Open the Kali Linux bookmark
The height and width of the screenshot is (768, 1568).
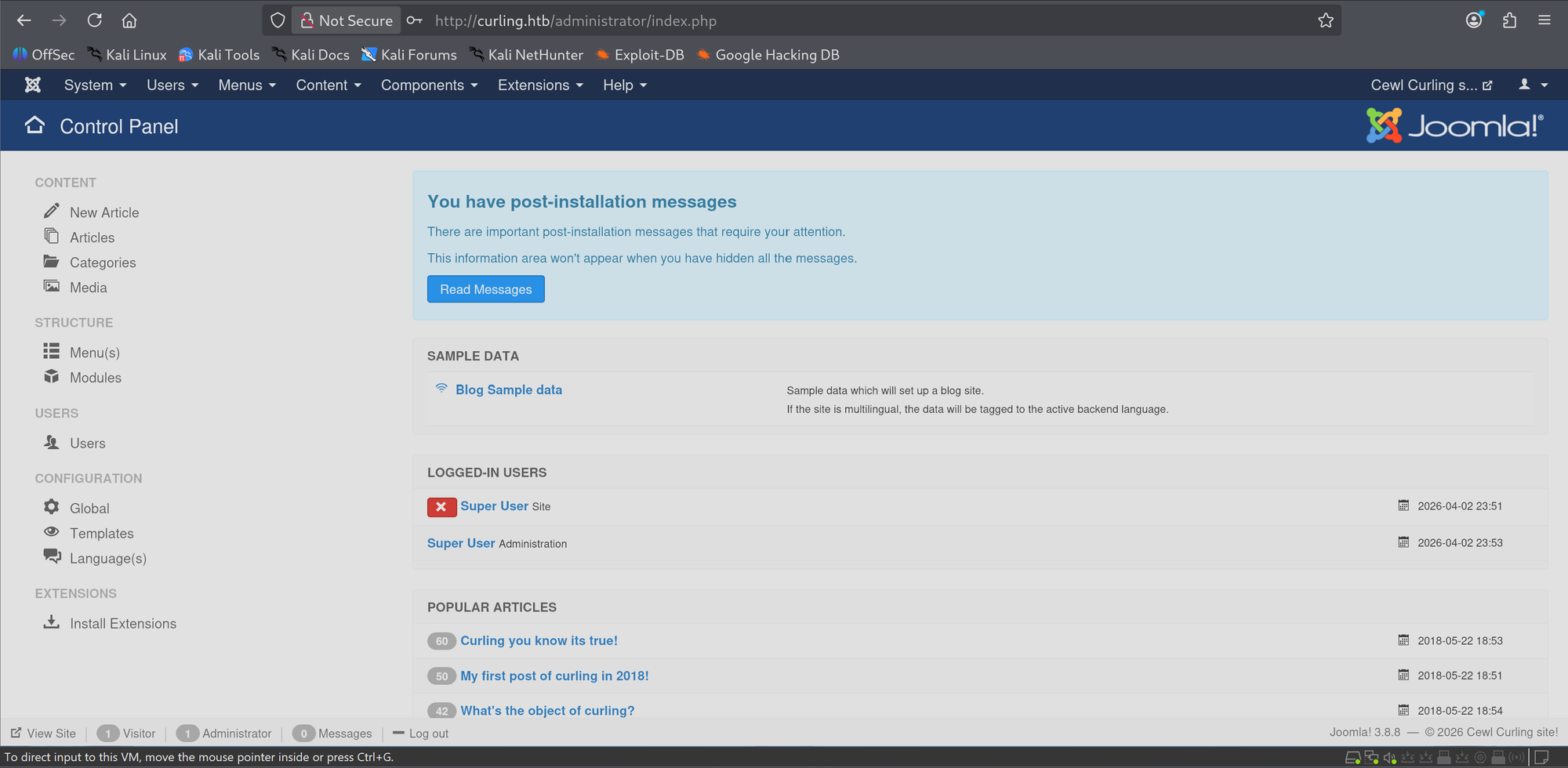pyautogui.click(x=127, y=55)
